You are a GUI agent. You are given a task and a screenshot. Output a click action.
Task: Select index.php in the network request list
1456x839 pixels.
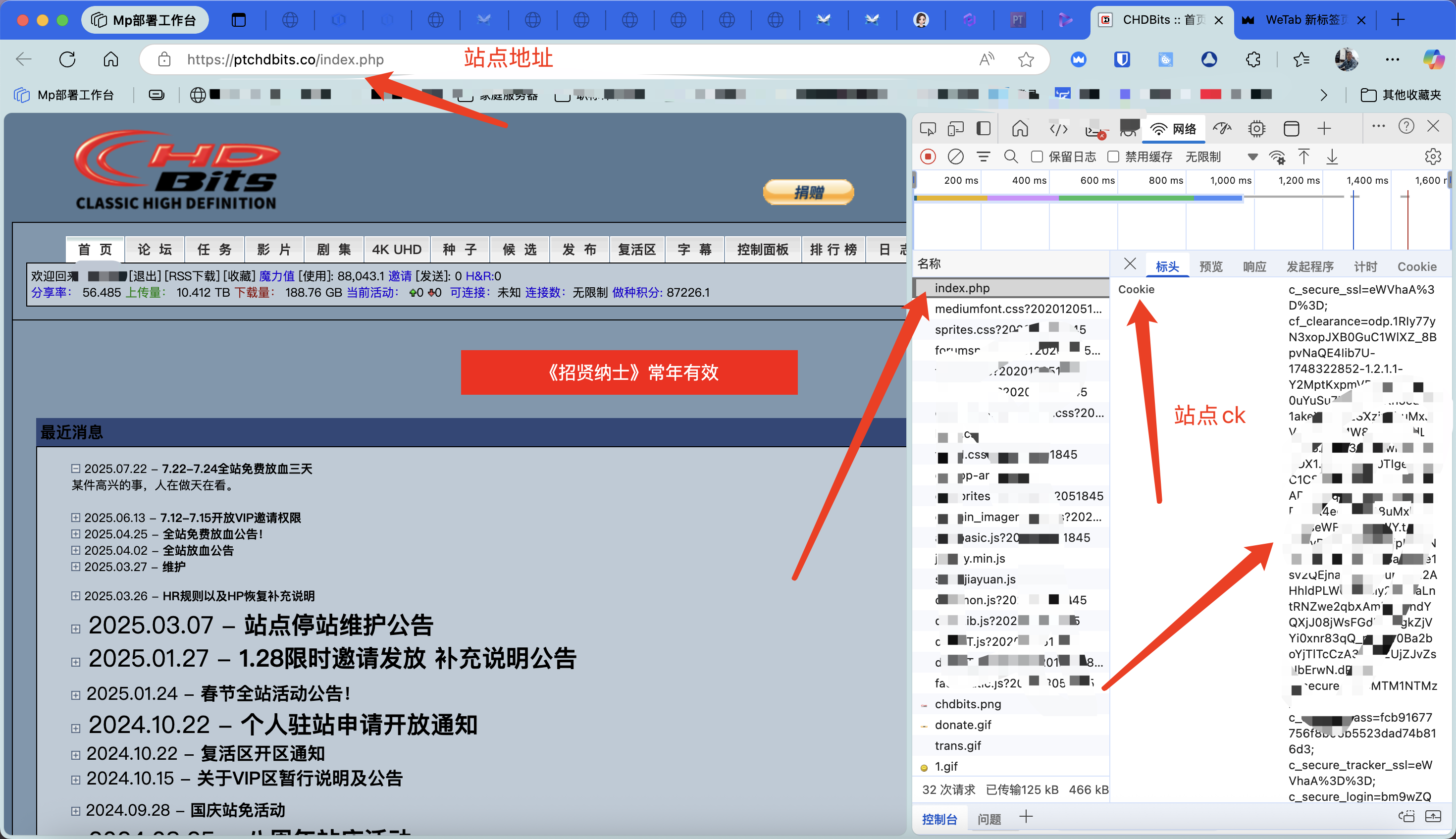1011,288
